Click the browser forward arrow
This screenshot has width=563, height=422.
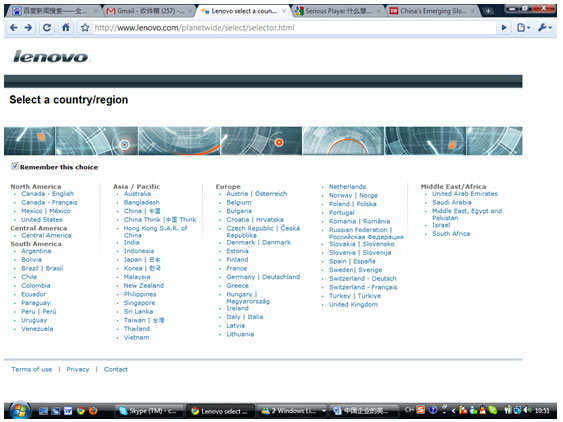(28, 28)
